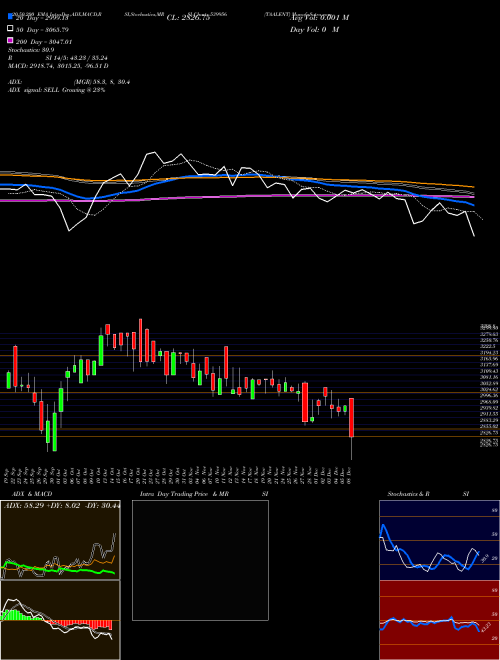Click the magenta 200 Day legend swatch
Viewport: 500px width, 660px height.
(11, 41)
